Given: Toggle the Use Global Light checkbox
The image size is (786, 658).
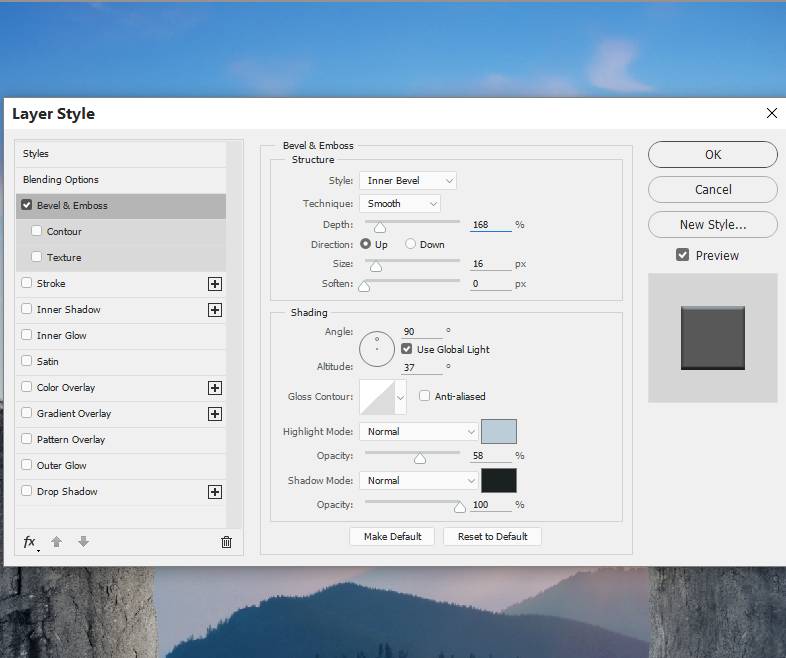Looking at the screenshot, I should point(407,349).
